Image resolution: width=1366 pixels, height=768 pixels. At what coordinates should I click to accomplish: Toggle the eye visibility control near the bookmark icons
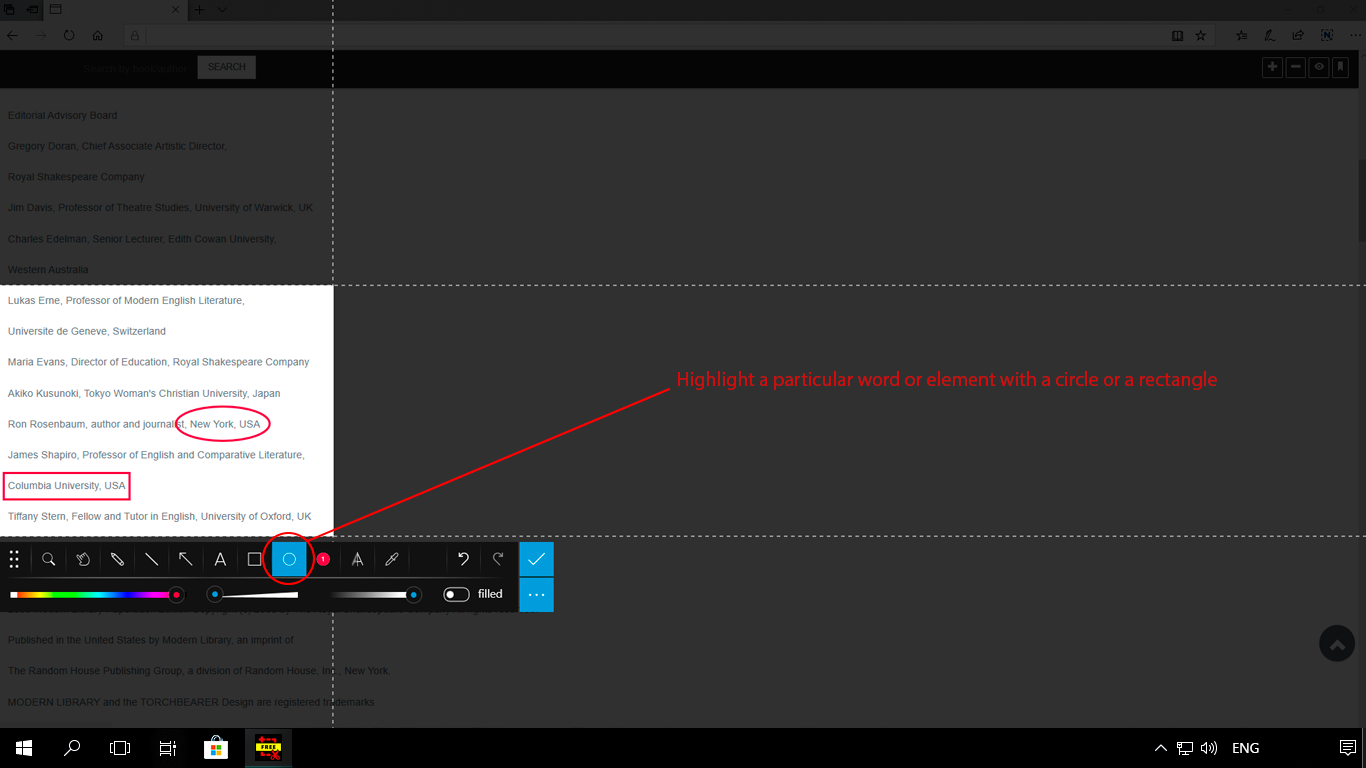(x=1318, y=67)
